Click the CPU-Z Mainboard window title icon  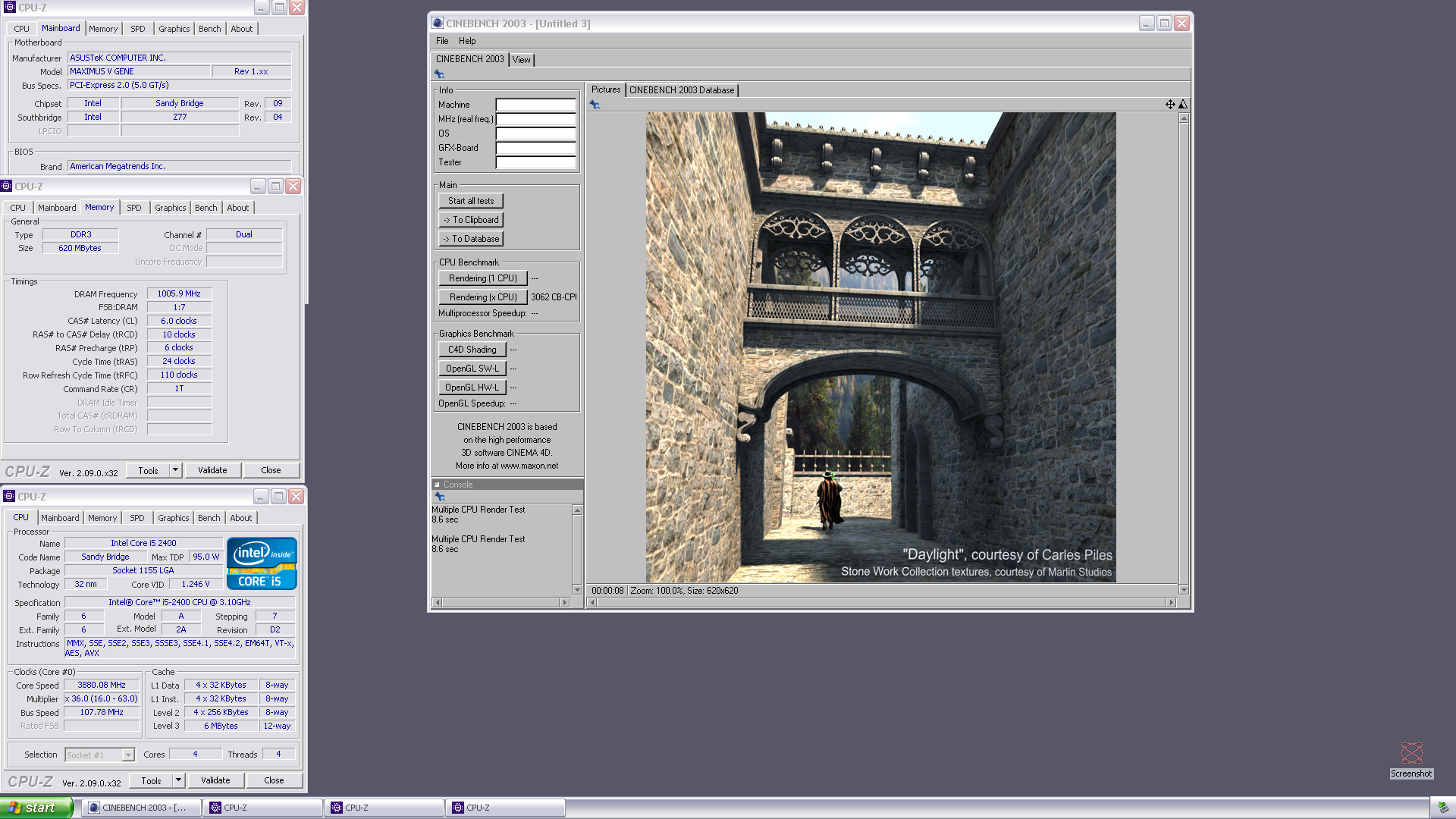tap(9, 8)
